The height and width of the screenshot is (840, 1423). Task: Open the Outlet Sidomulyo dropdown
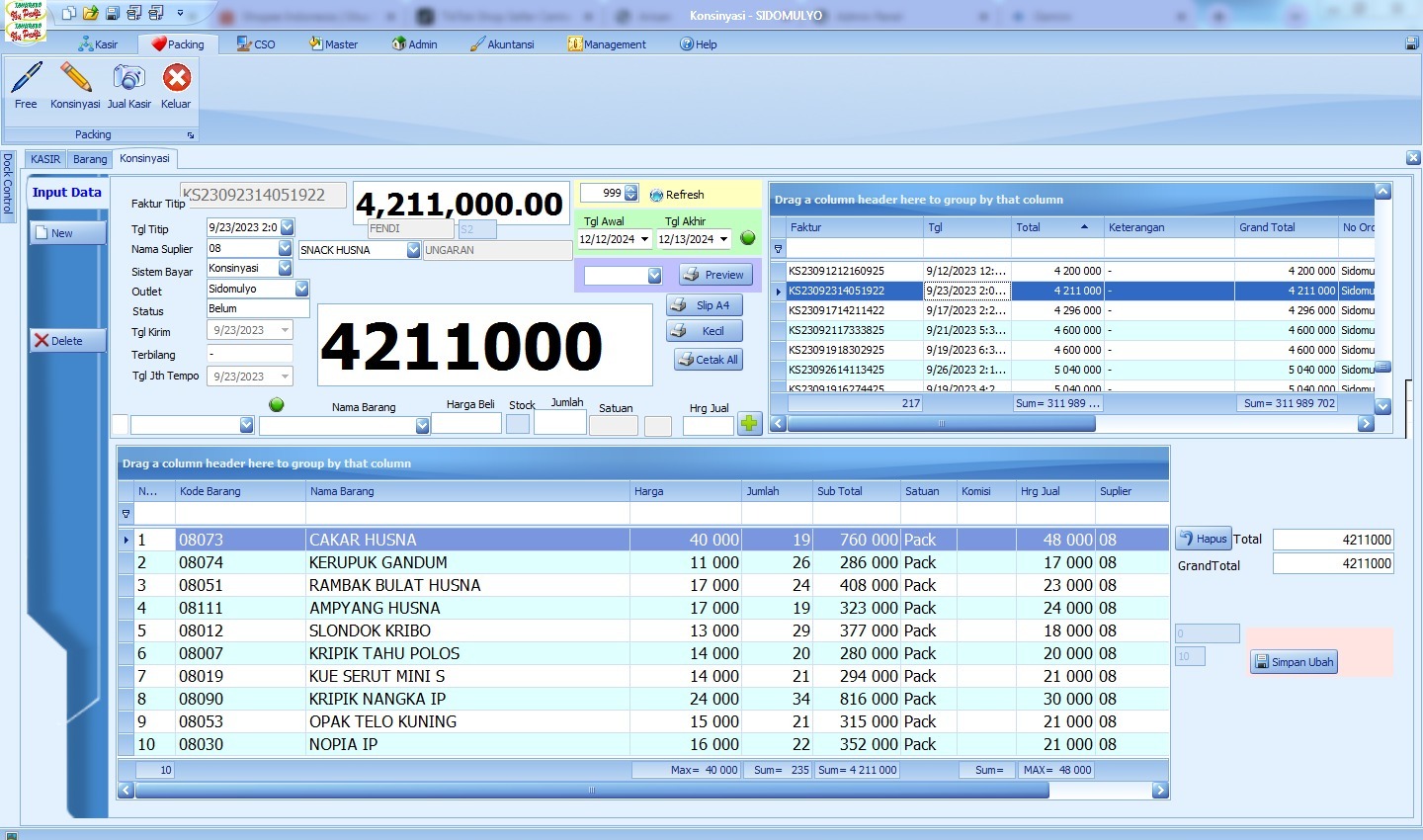pyautogui.click(x=301, y=289)
